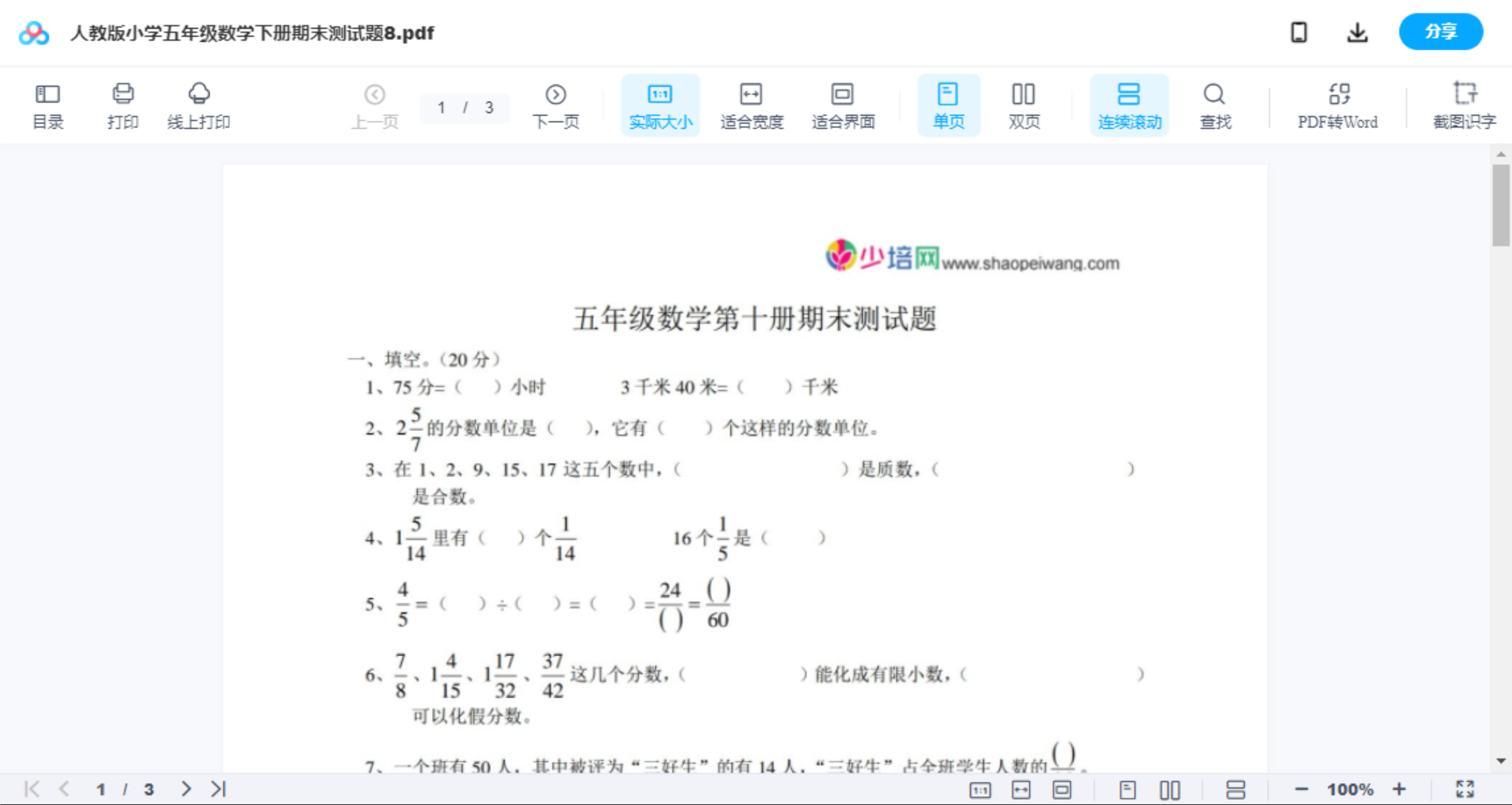Download the PDF file

click(x=1357, y=32)
